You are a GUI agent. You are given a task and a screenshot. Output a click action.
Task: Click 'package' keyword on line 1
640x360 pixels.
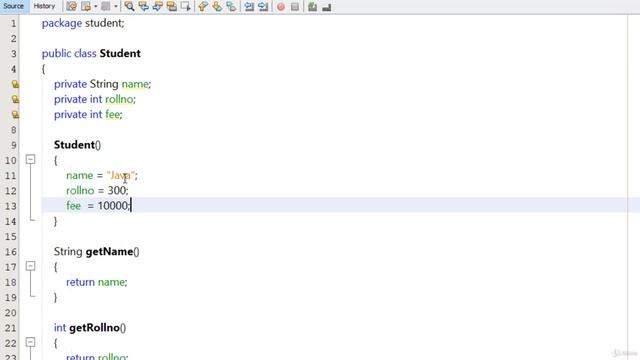[x=62, y=23]
